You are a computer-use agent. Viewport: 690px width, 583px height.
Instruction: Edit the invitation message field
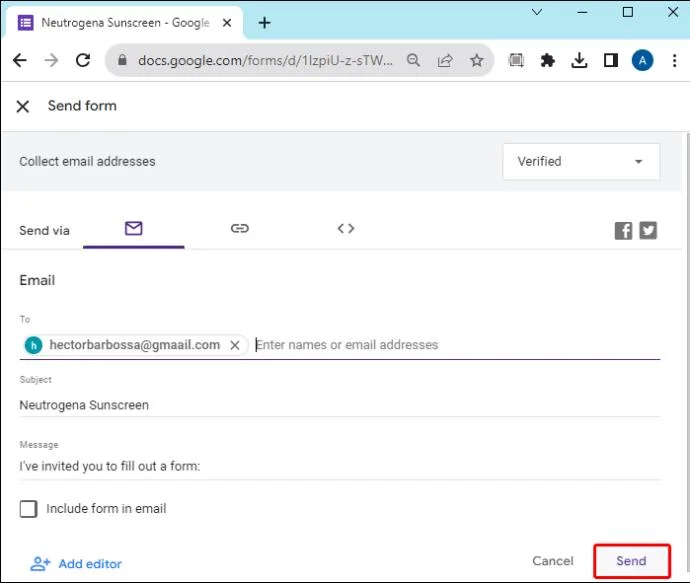tap(340, 466)
